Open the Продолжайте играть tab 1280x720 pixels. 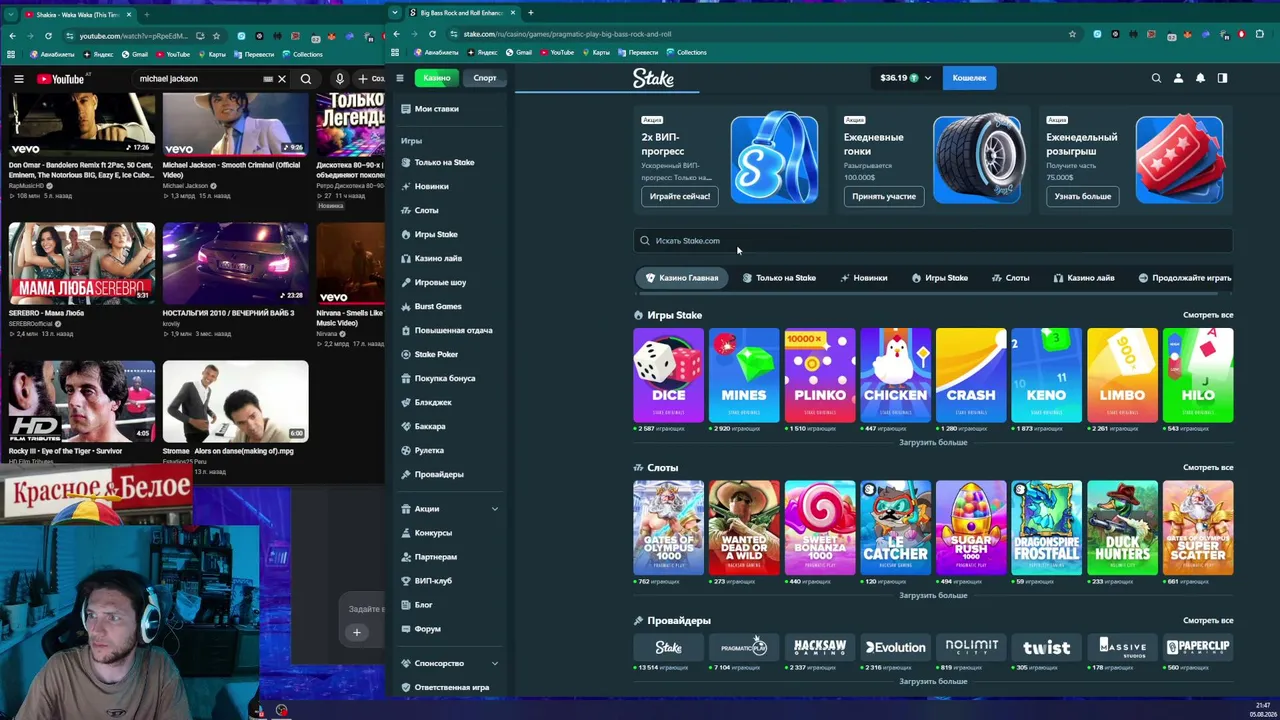(1185, 278)
